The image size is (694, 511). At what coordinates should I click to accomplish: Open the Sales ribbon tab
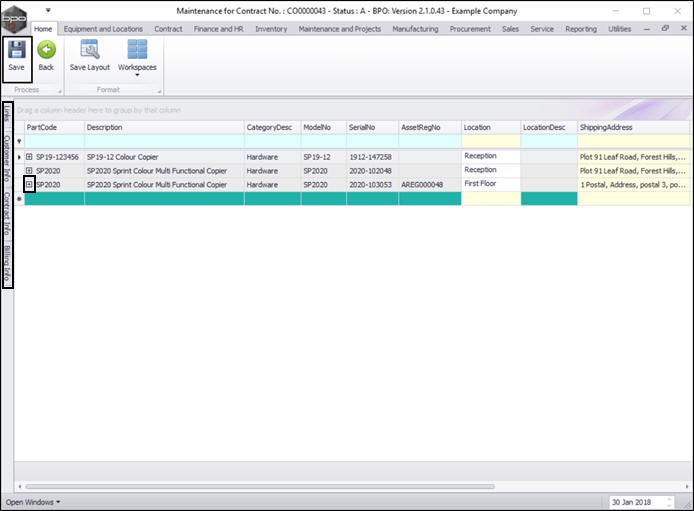(510, 29)
